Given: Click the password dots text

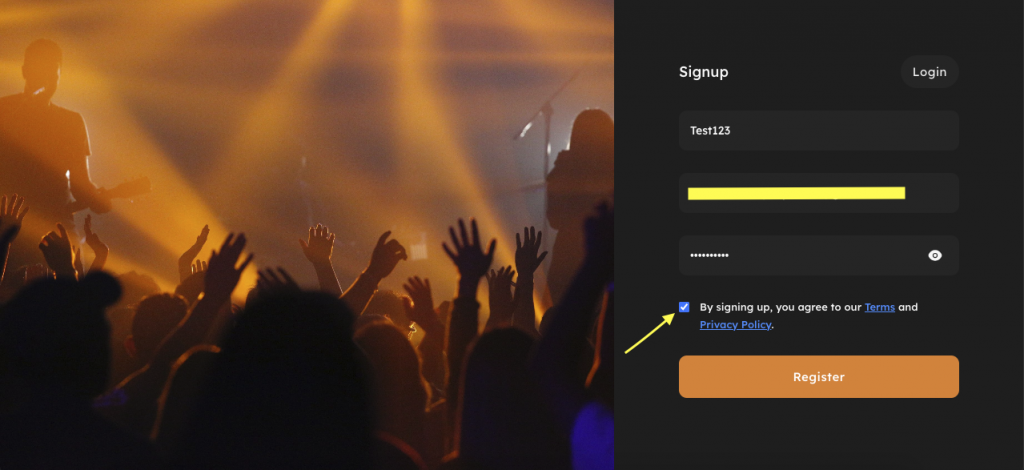Looking at the screenshot, I should point(709,255).
